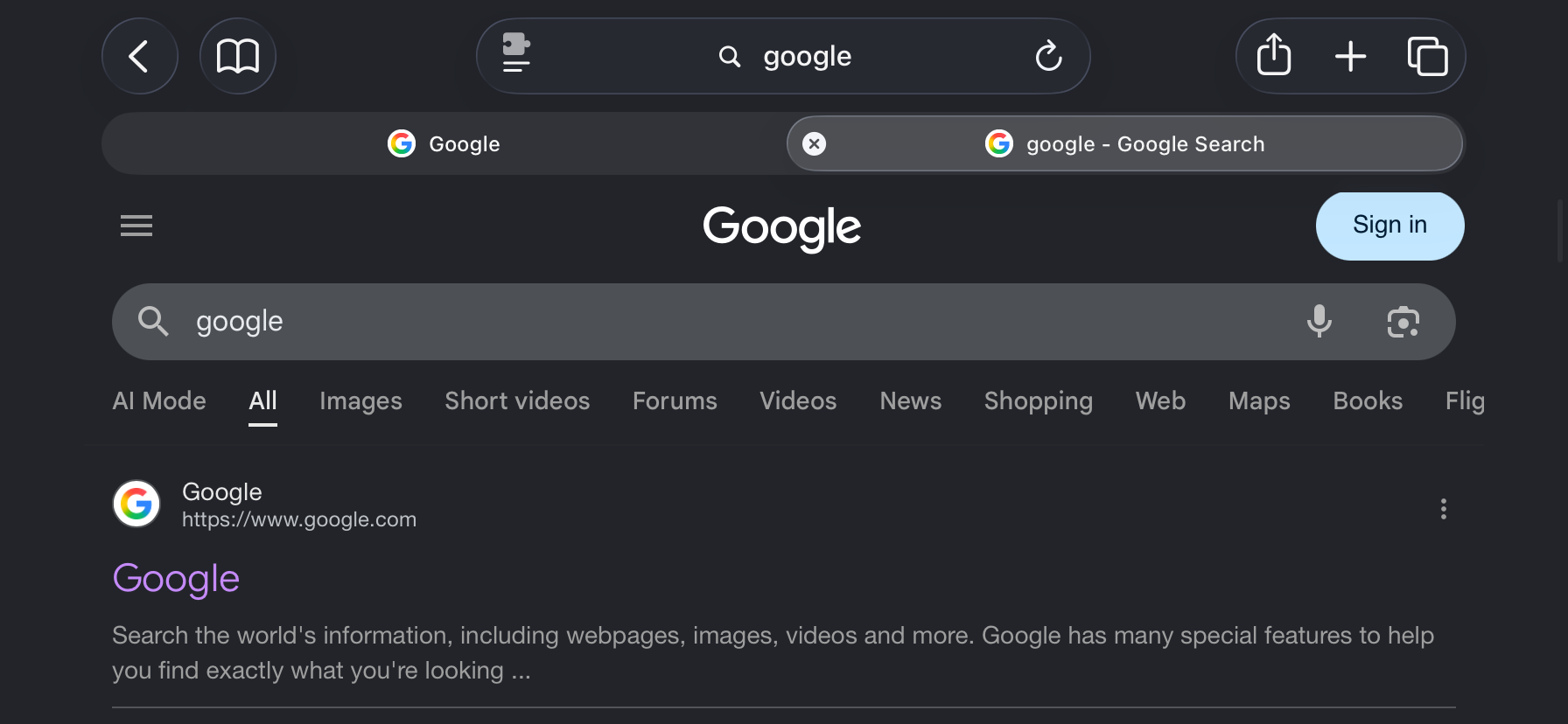
Task: Reload the page with the refresh icon
Action: (x=1048, y=56)
